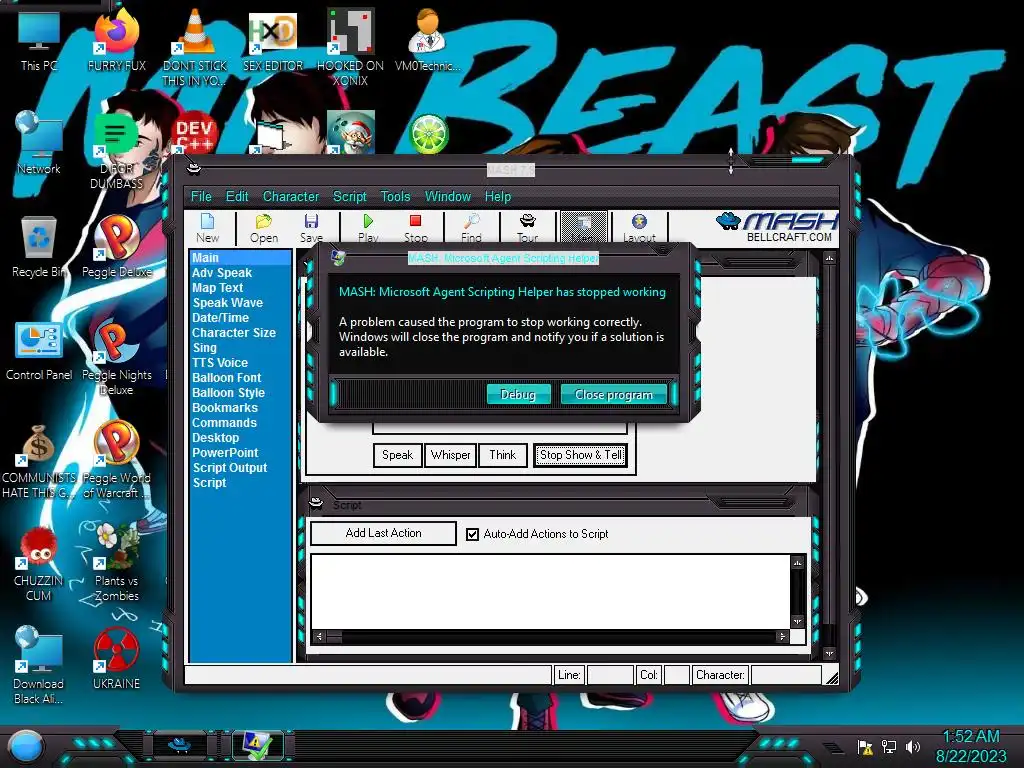The image size is (1024, 768).
Task: Click the Debug button
Action: [x=519, y=394]
